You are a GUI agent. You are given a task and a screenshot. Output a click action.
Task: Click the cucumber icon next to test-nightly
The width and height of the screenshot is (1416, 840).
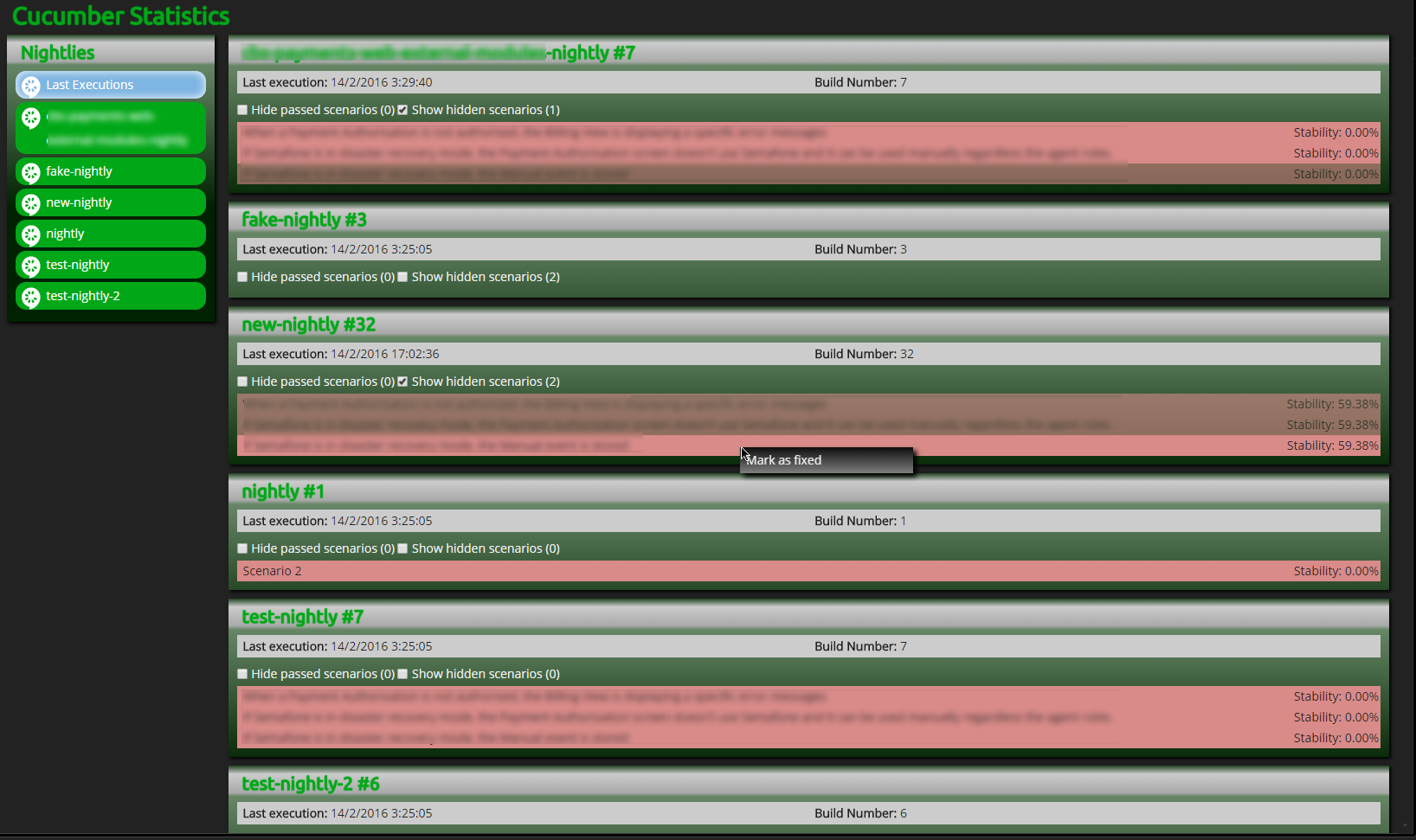point(31,266)
